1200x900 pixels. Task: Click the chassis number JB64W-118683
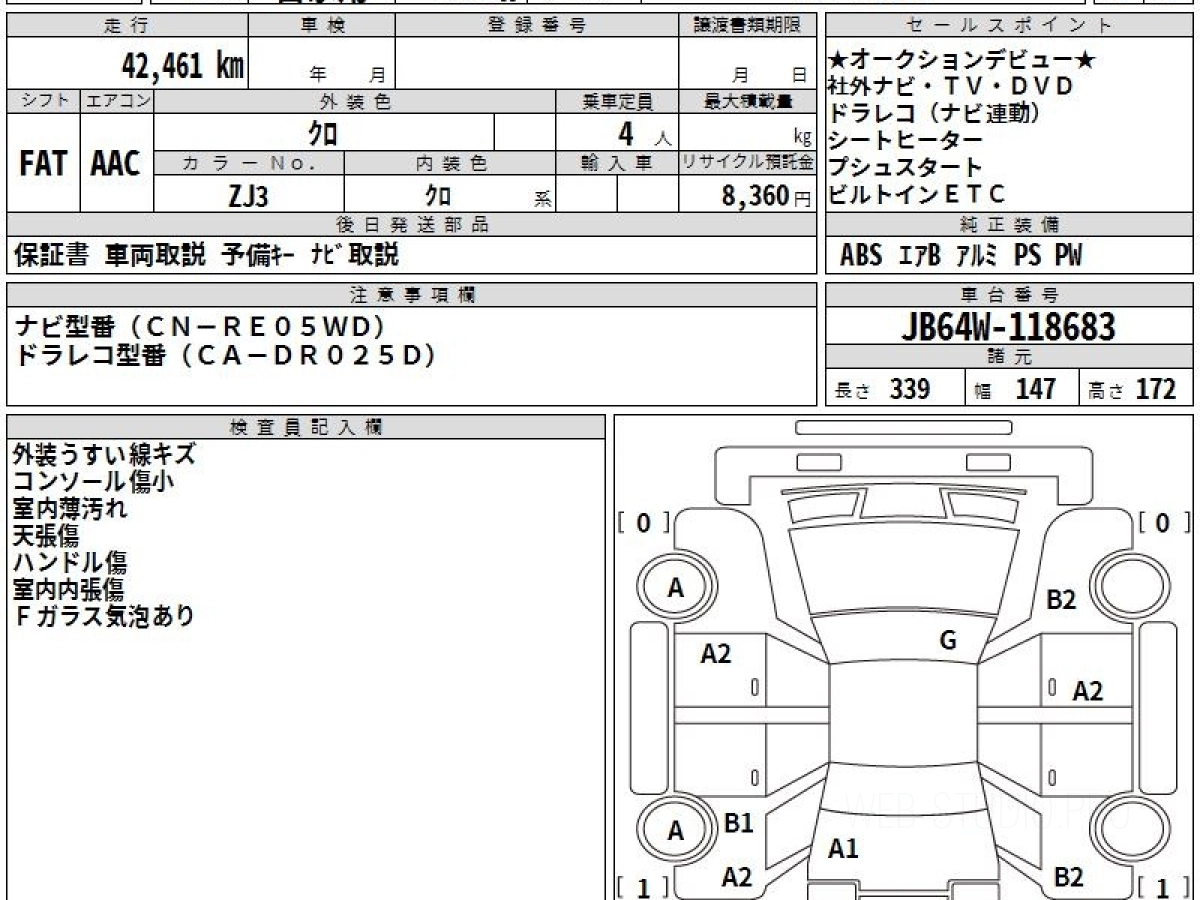coord(1009,327)
